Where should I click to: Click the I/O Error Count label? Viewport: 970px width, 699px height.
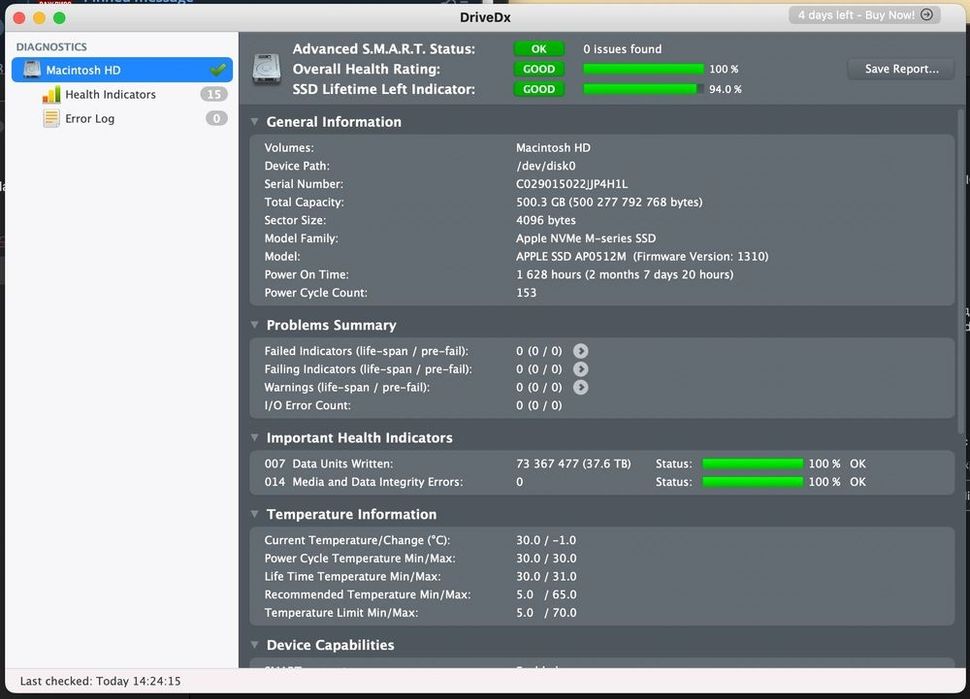click(307, 405)
